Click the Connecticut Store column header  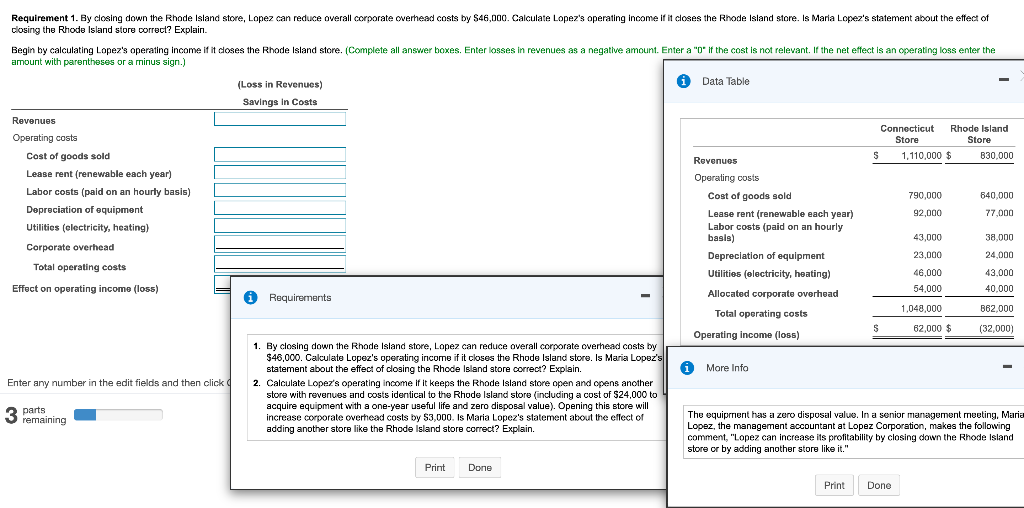906,134
